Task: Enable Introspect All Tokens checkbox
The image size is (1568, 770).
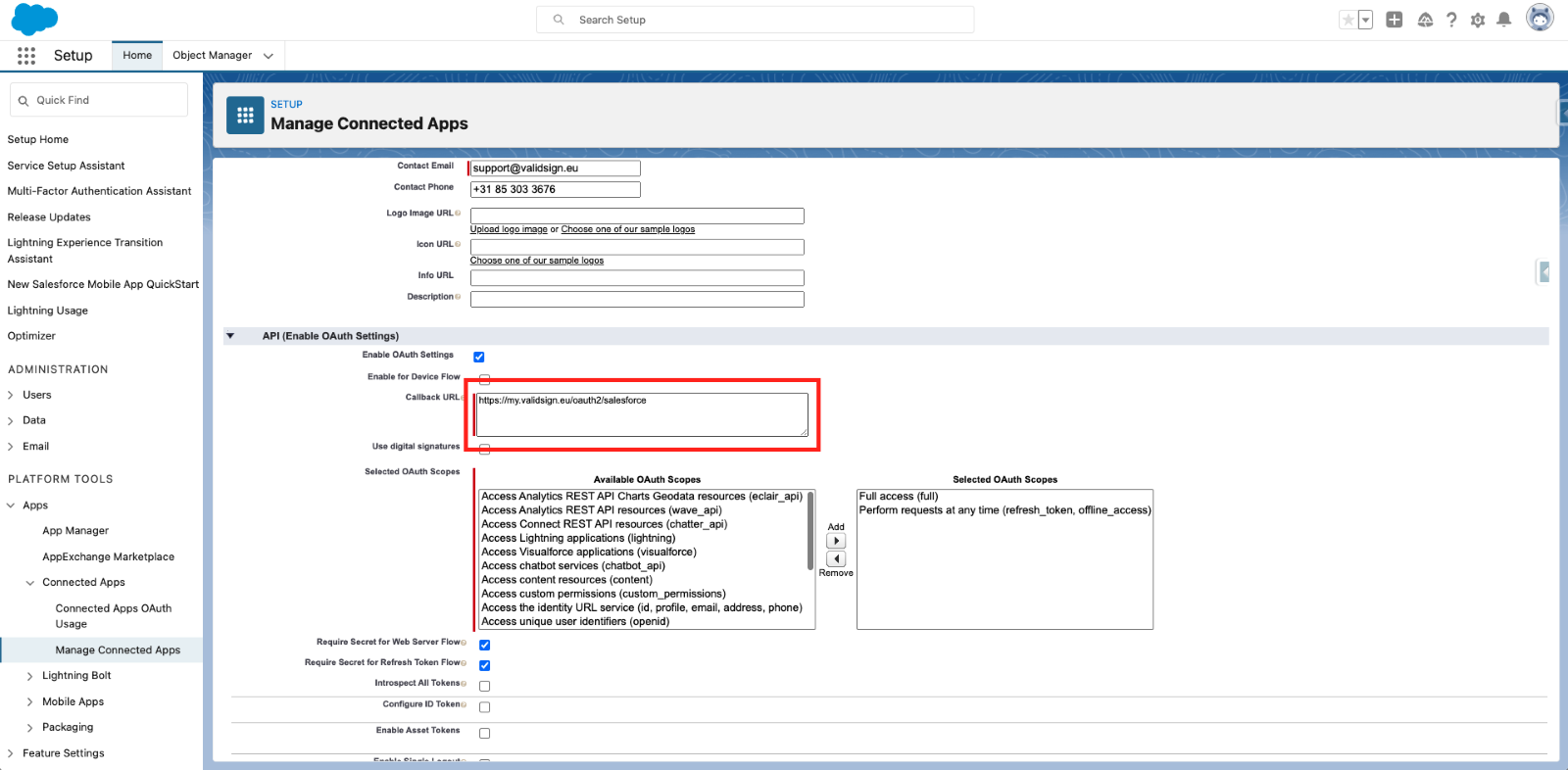Action: (484, 686)
